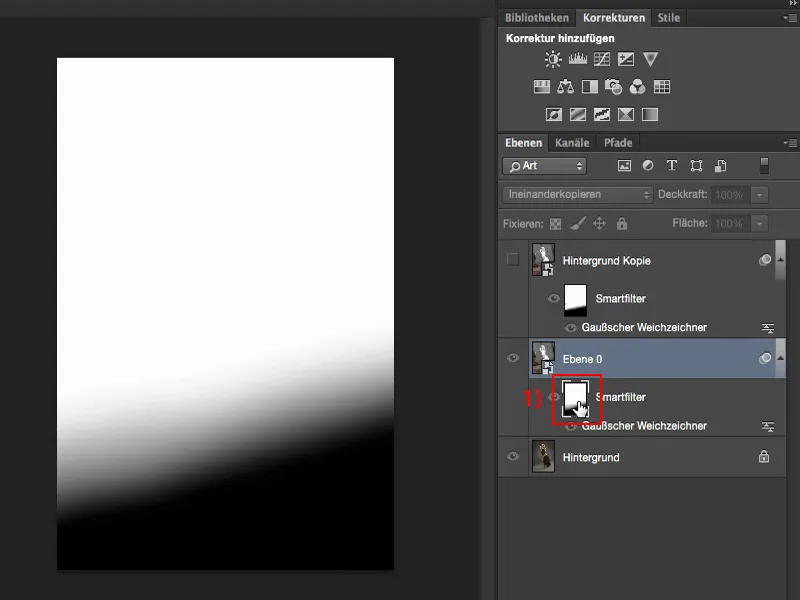
Task: Open the Ebenen panel menu
Action: click(790, 143)
